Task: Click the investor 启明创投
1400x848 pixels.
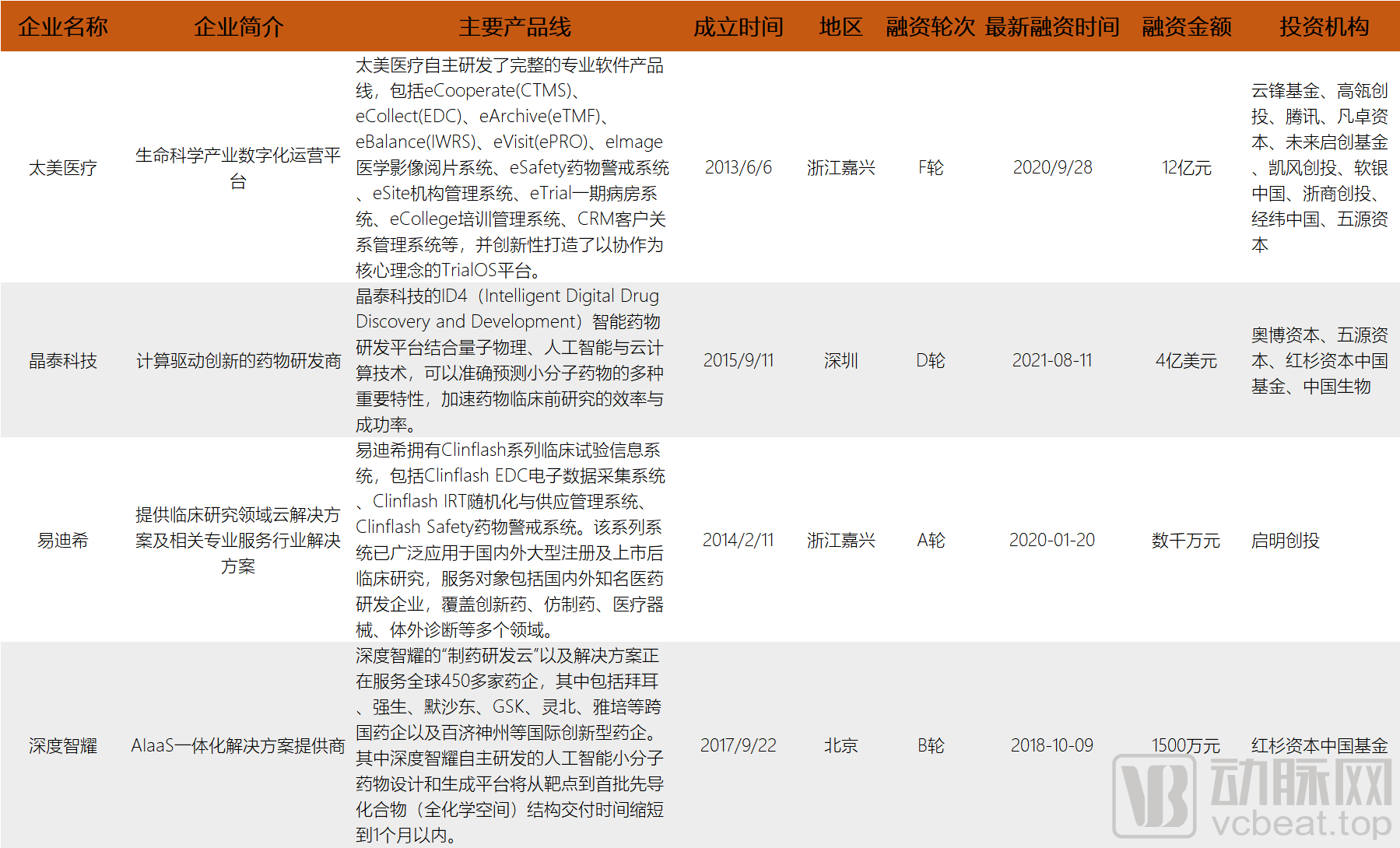Action: tap(1285, 541)
